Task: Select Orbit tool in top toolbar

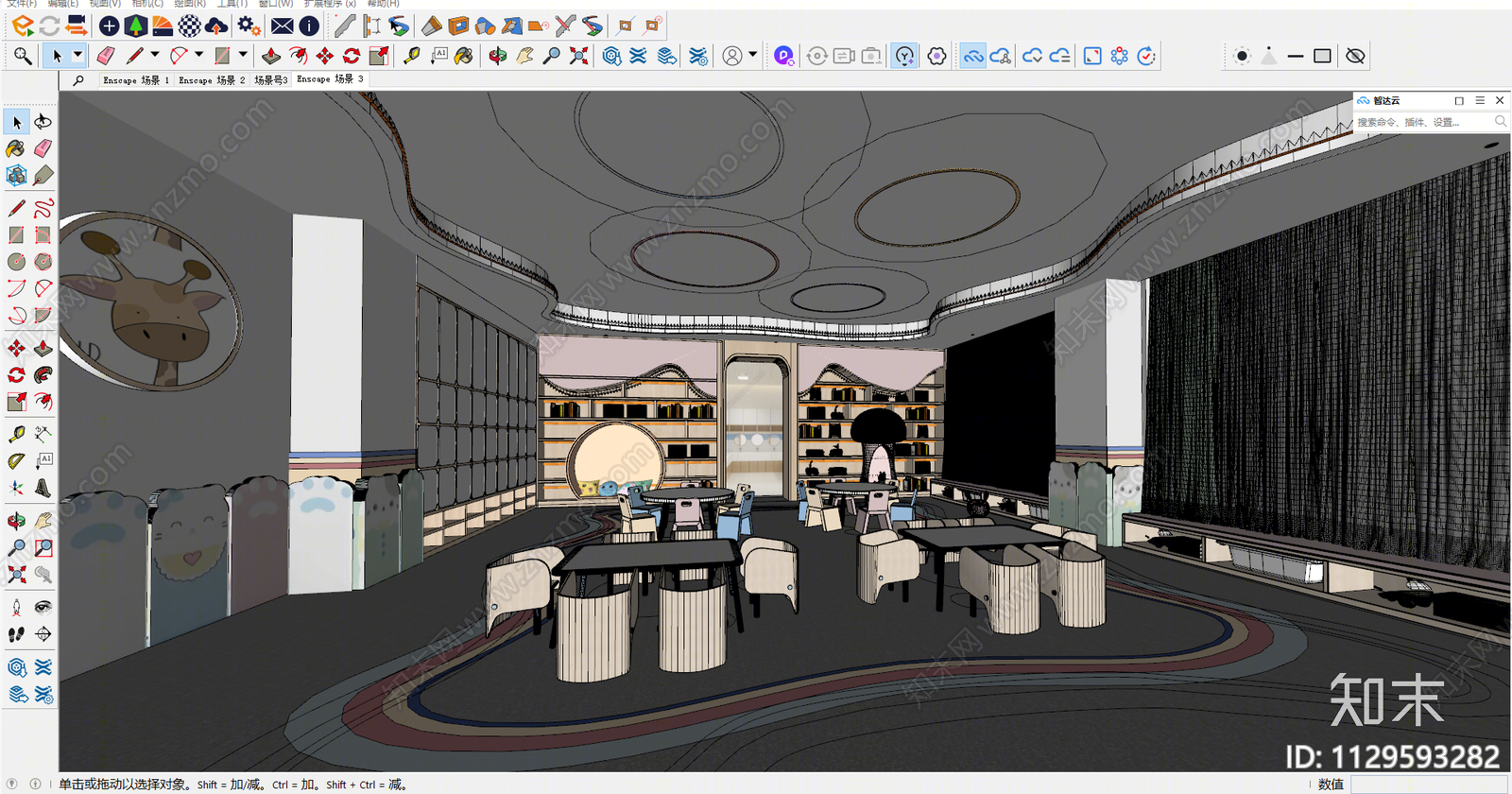Action: (497, 56)
